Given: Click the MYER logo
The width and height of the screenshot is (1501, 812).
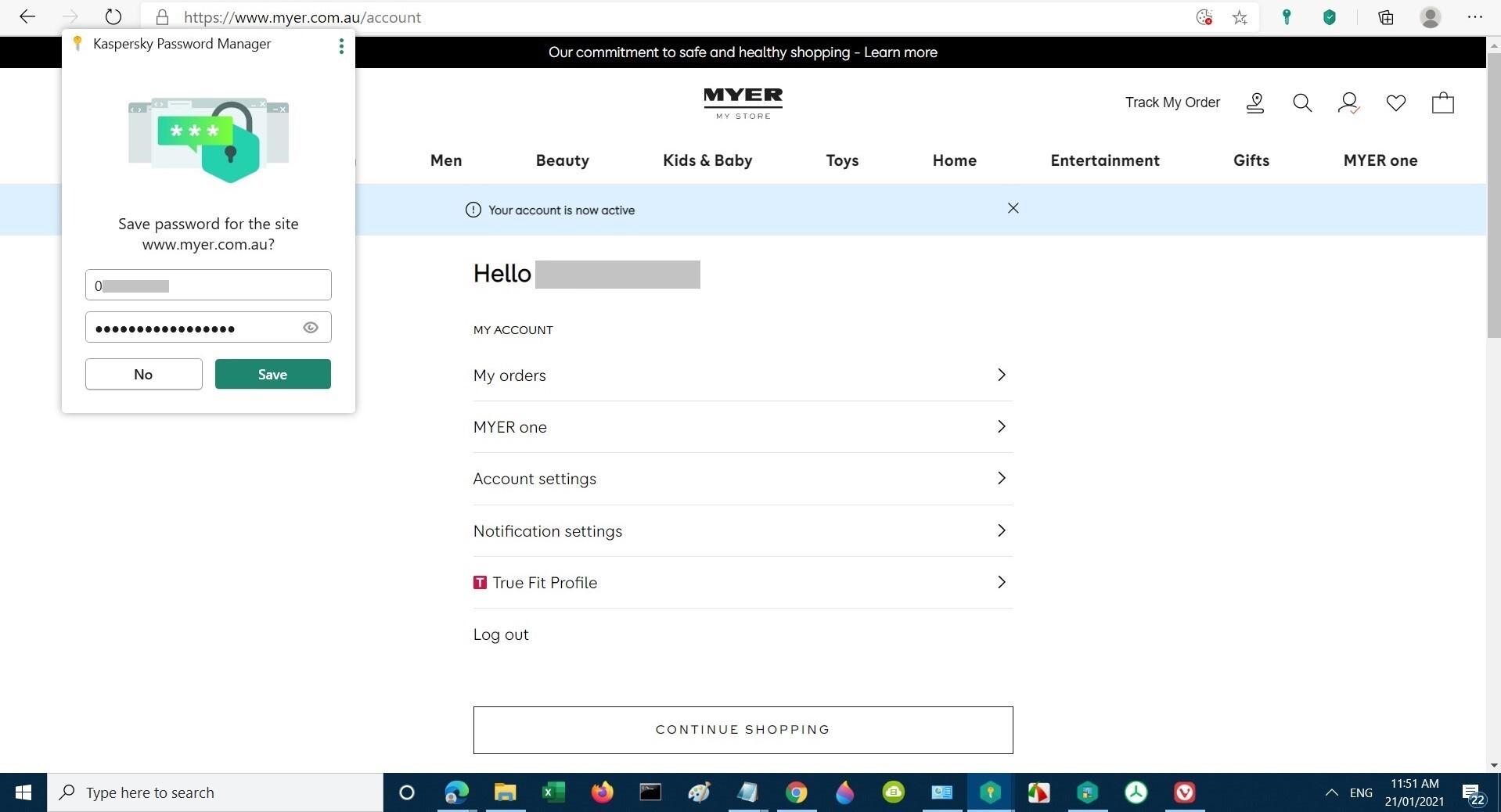Looking at the screenshot, I should pos(743,102).
